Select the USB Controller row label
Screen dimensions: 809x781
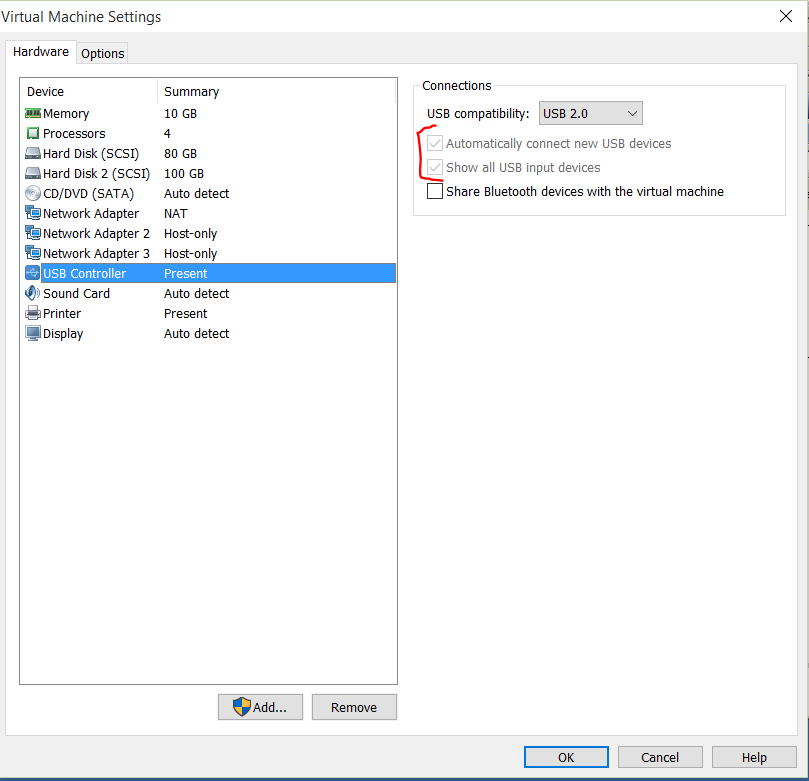pos(85,273)
